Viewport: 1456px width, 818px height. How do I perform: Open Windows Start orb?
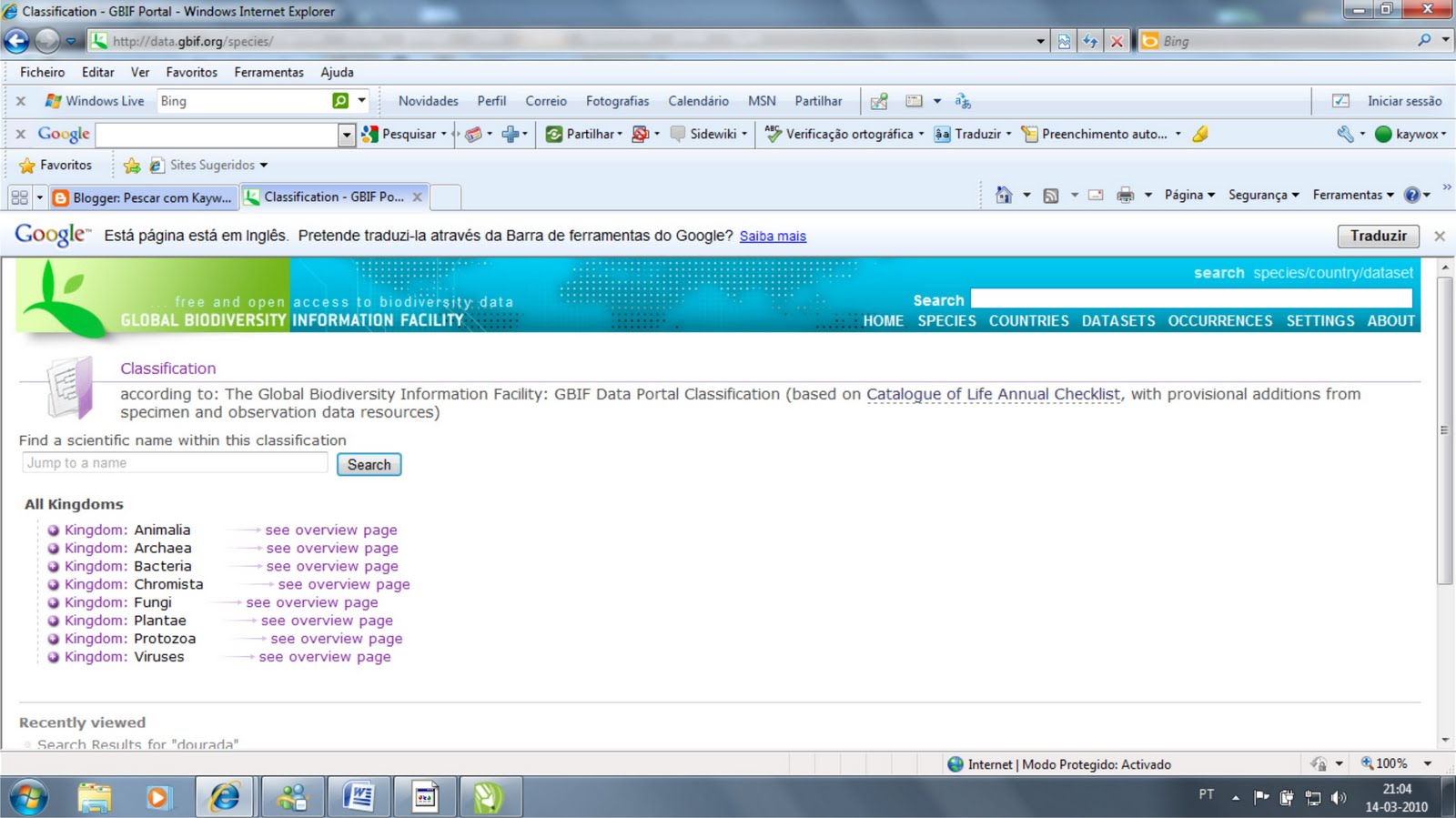tap(28, 798)
